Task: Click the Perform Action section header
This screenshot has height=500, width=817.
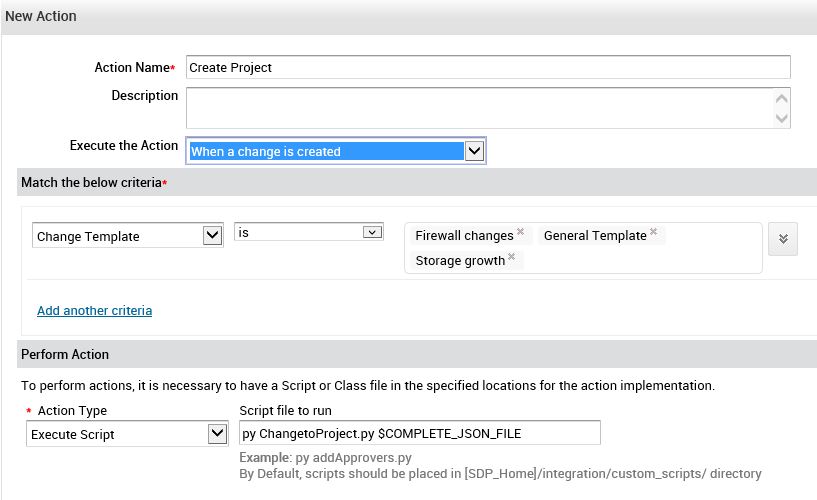Action: tap(65, 354)
